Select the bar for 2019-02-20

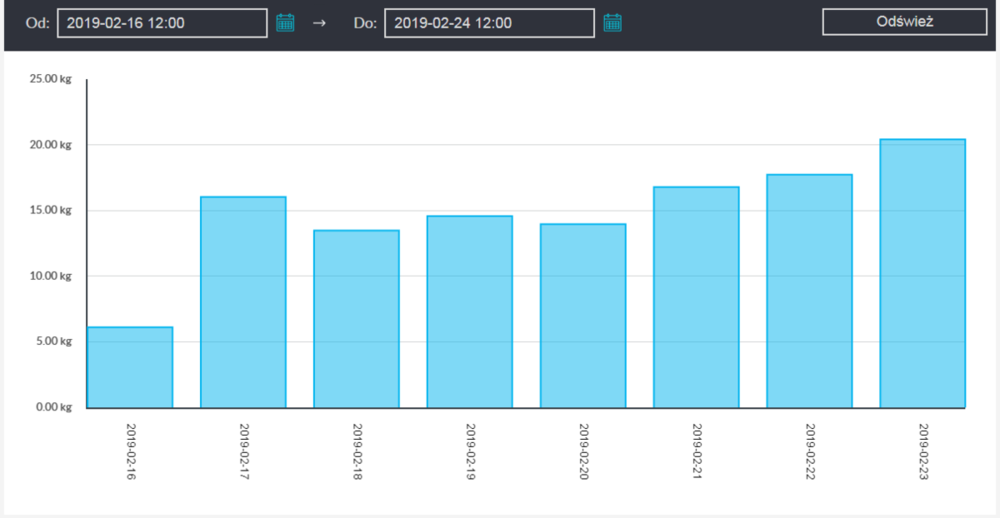pos(583,316)
